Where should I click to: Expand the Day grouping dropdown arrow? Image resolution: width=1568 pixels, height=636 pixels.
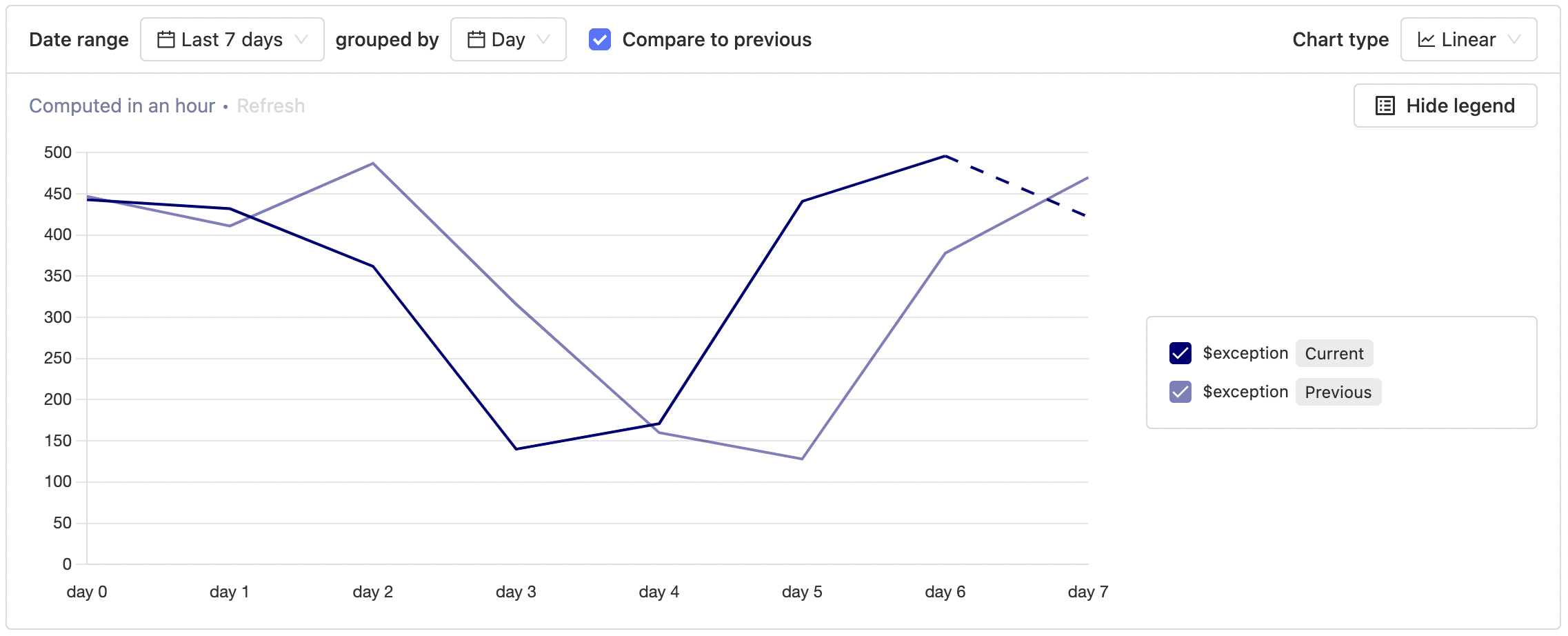(543, 39)
